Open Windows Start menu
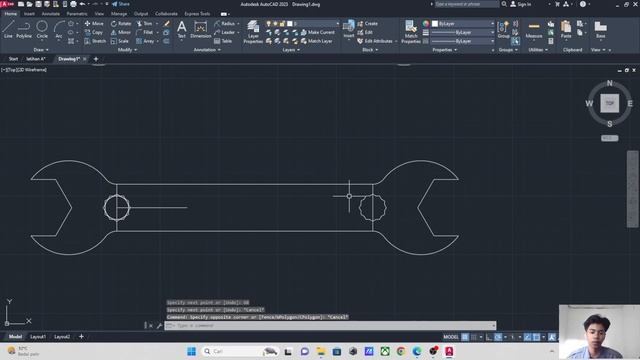 (x=191, y=351)
